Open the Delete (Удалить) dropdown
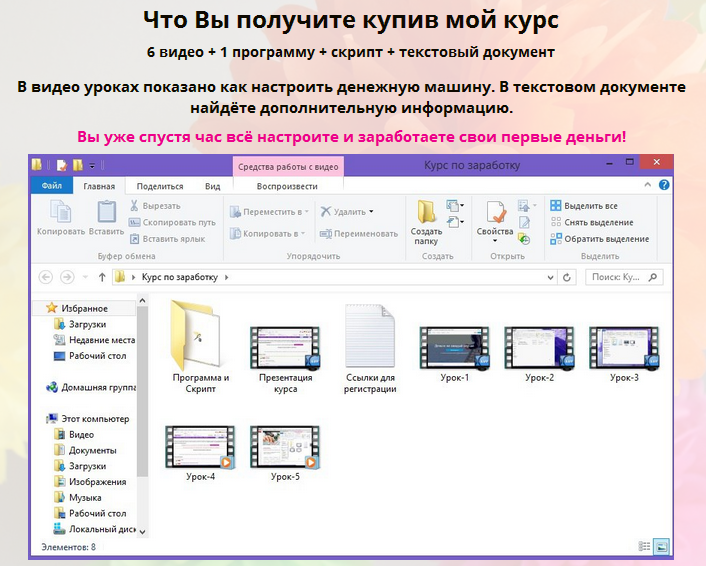The width and height of the screenshot is (706, 566). (347, 211)
